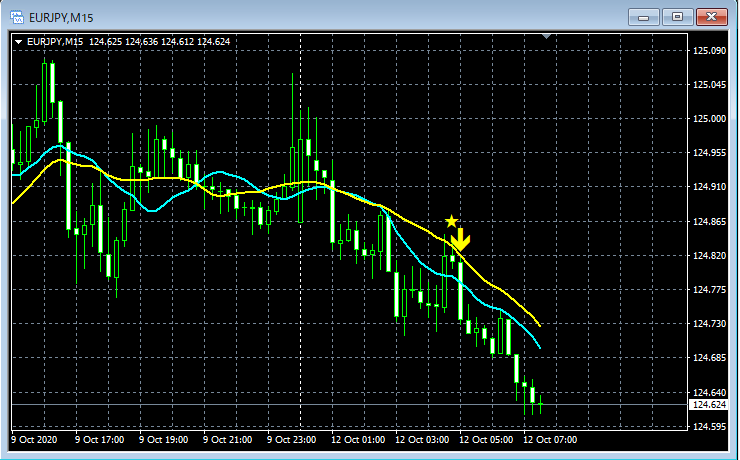Image resolution: width=740 pixels, height=460 pixels.
Task: Click the 124.595 price scale label
Action: tap(709, 427)
